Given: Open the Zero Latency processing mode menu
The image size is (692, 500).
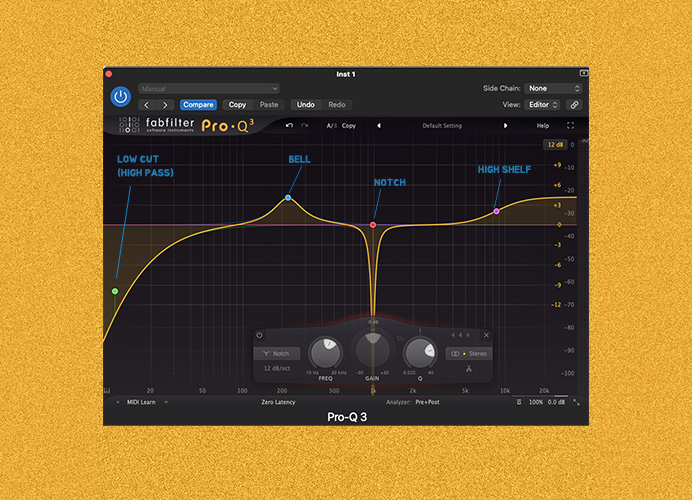Looking at the screenshot, I should pyautogui.click(x=278, y=402).
